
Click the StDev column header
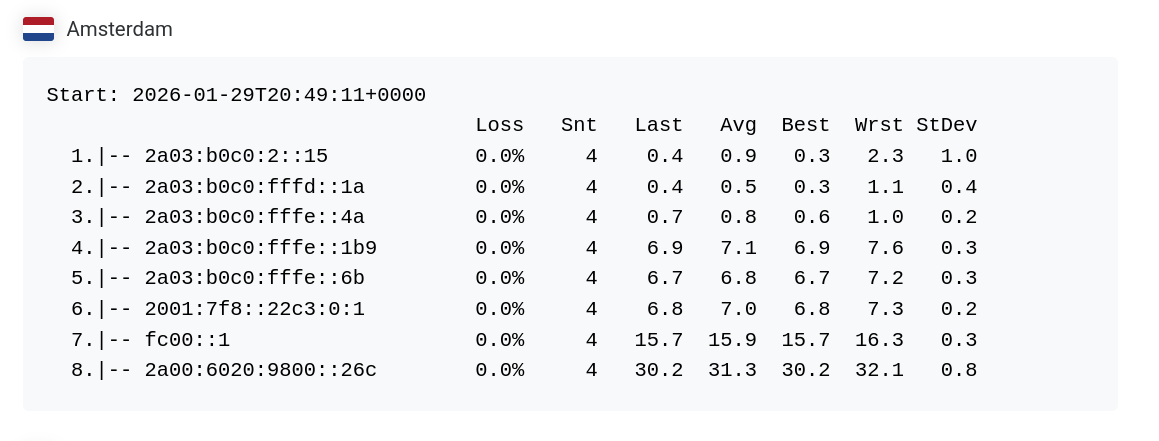tap(947, 125)
